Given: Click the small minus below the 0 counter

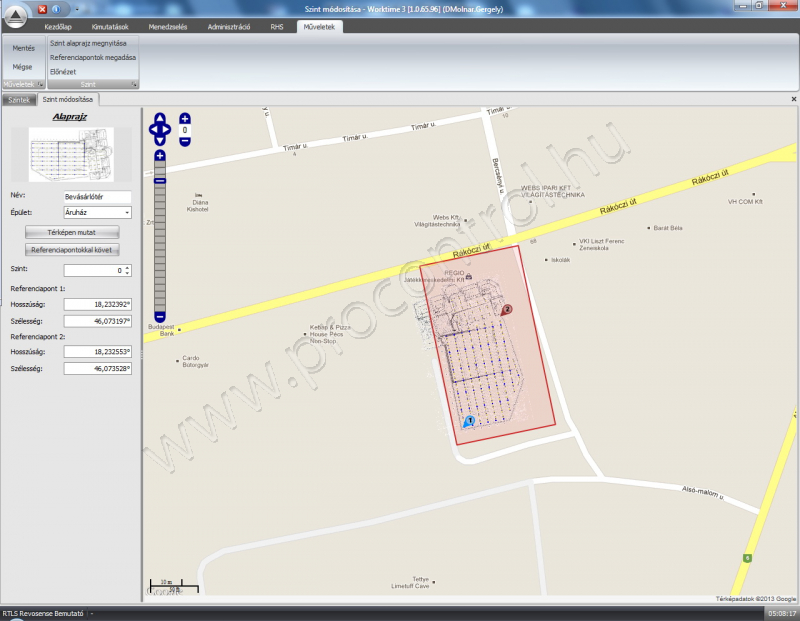Looking at the screenshot, I should 185,141.
